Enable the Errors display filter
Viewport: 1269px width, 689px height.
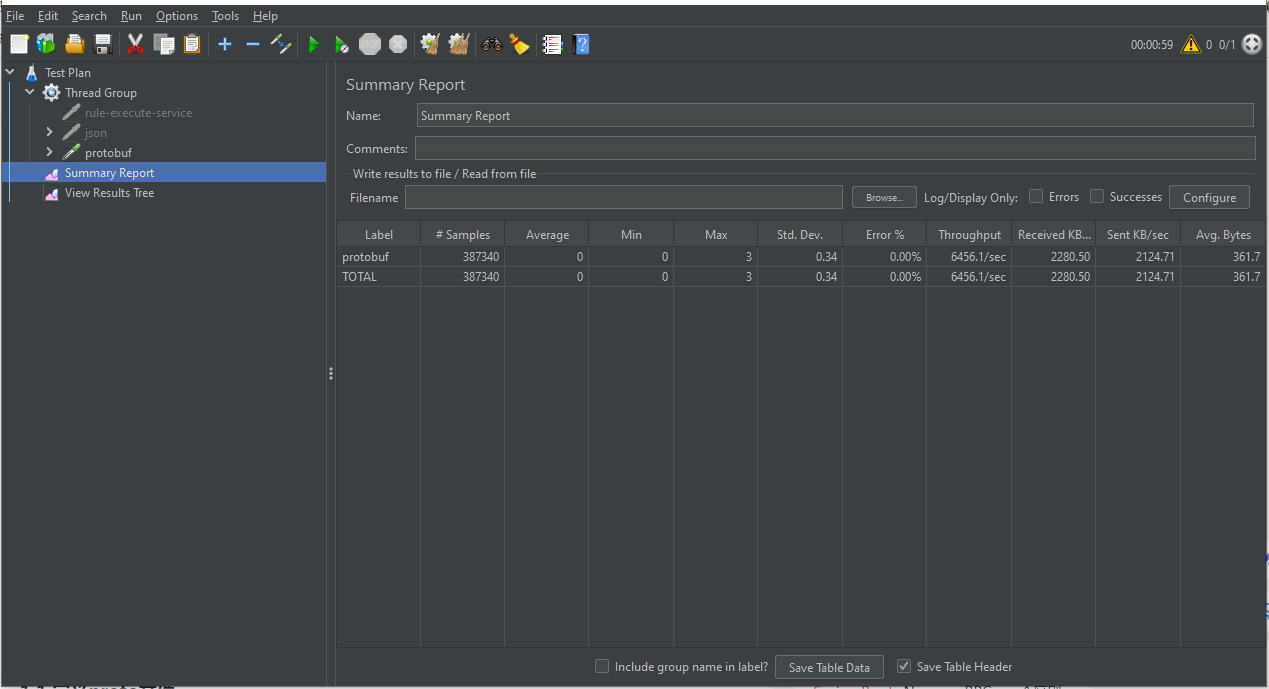pos(1036,196)
